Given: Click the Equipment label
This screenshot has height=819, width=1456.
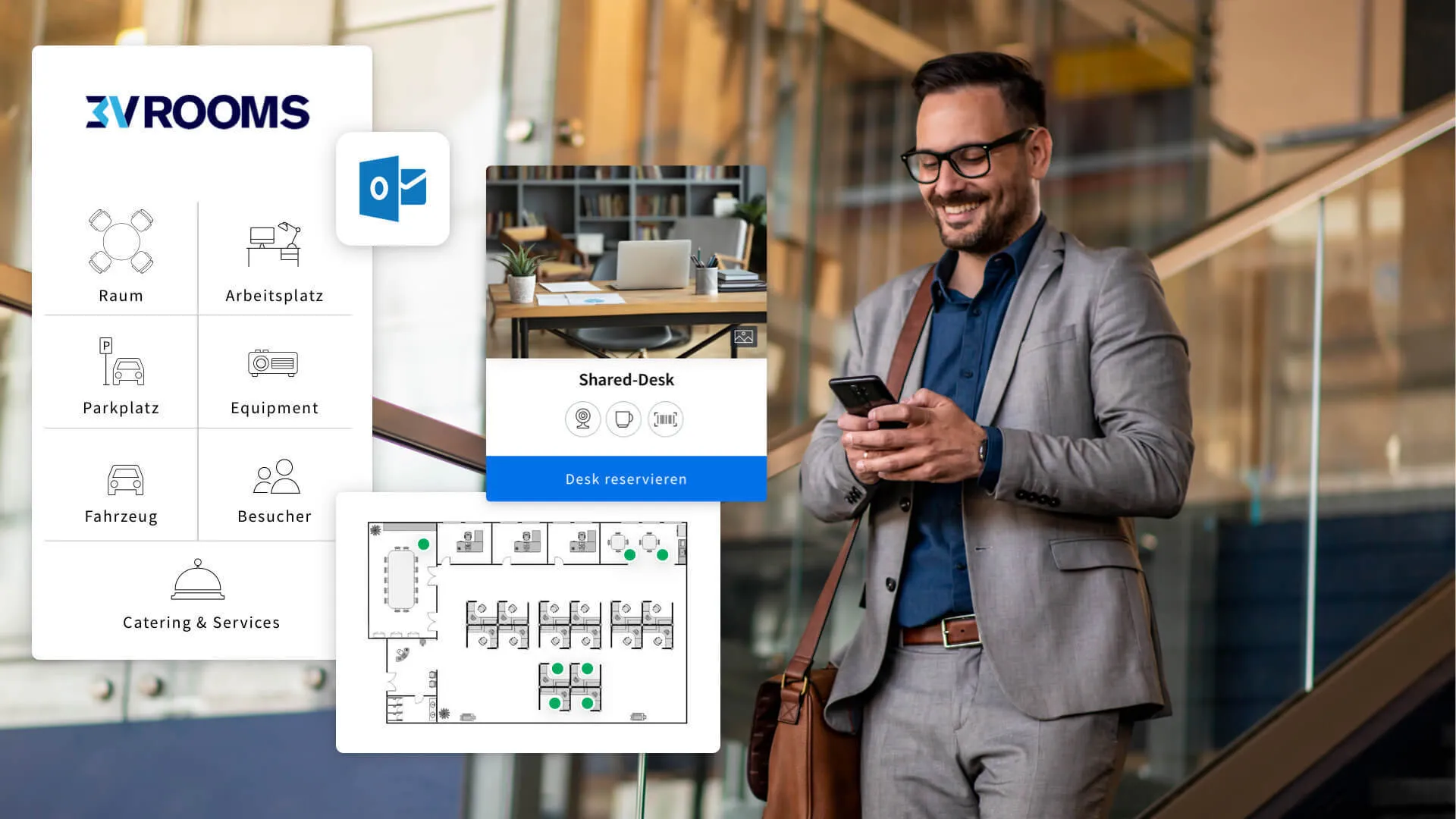Looking at the screenshot, I should click(275, 408).
